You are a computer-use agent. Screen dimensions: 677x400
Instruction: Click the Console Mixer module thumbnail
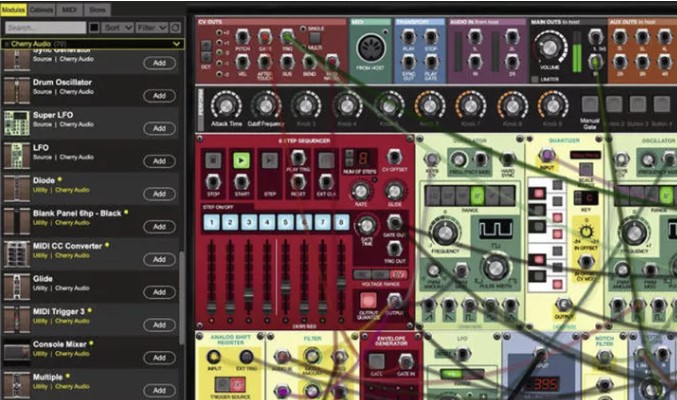[x=16, y=352]
